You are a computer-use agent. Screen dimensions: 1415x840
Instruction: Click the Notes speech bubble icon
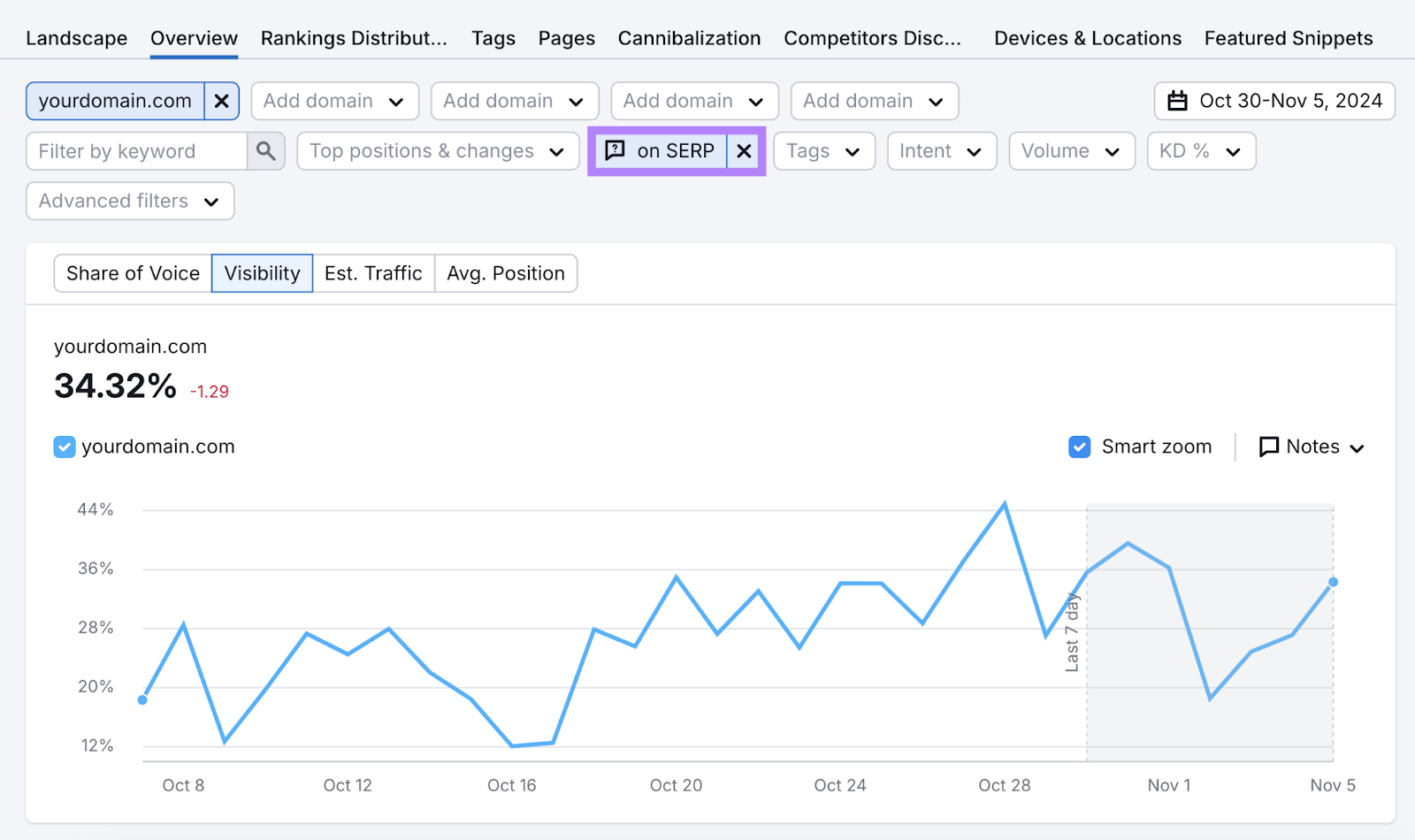1268,447
